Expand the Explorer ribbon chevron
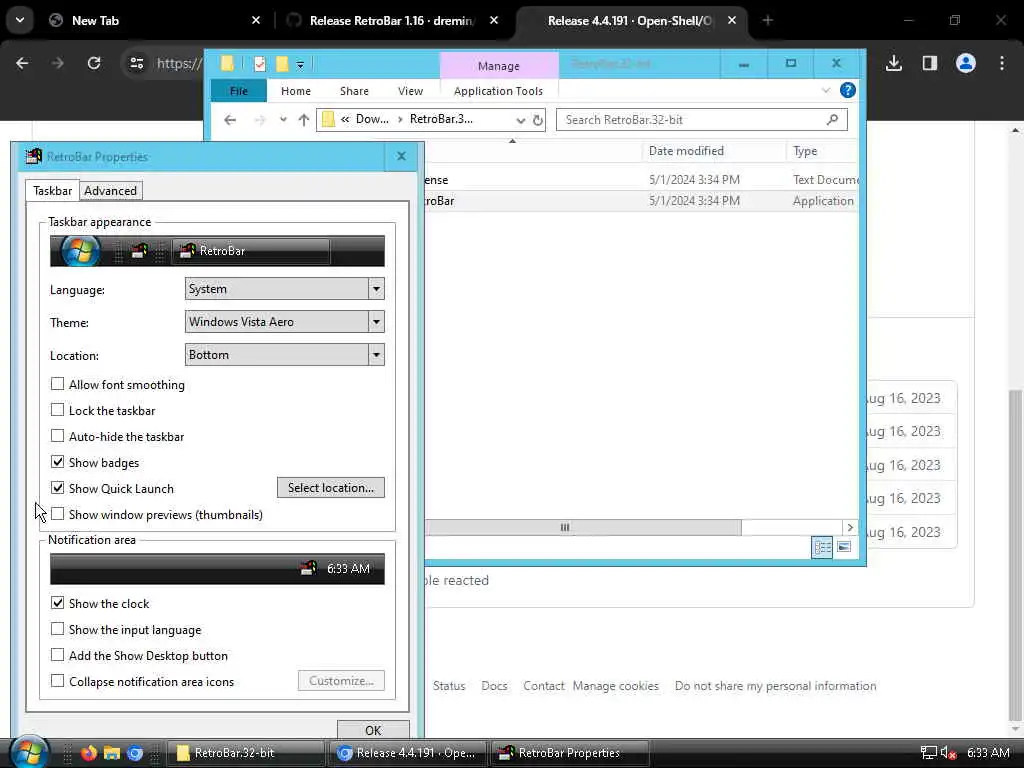Screen dimensions: 1024x768 826,90
